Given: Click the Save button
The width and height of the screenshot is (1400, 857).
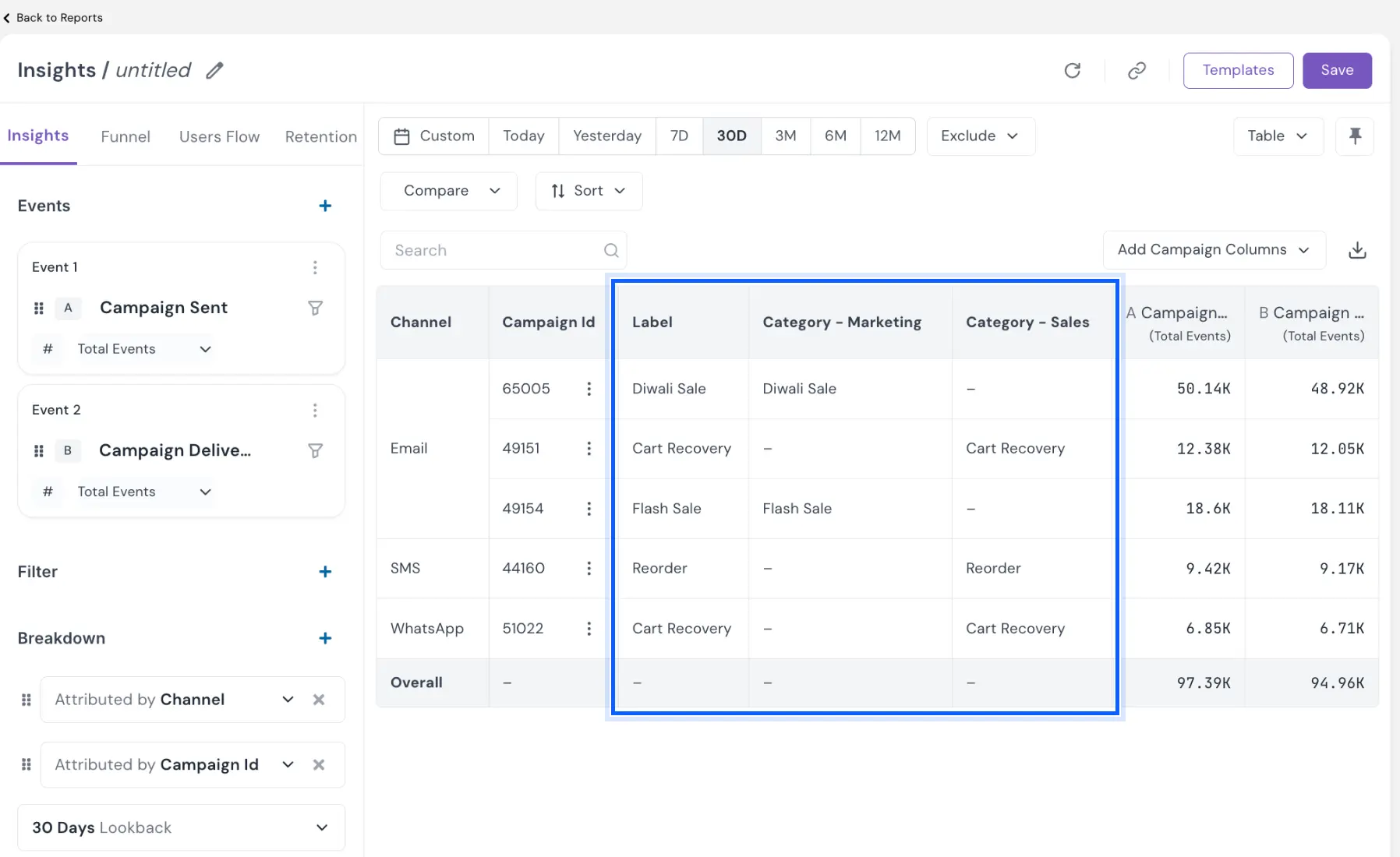Looking at the screenshot, I should tap(1337, 70).
